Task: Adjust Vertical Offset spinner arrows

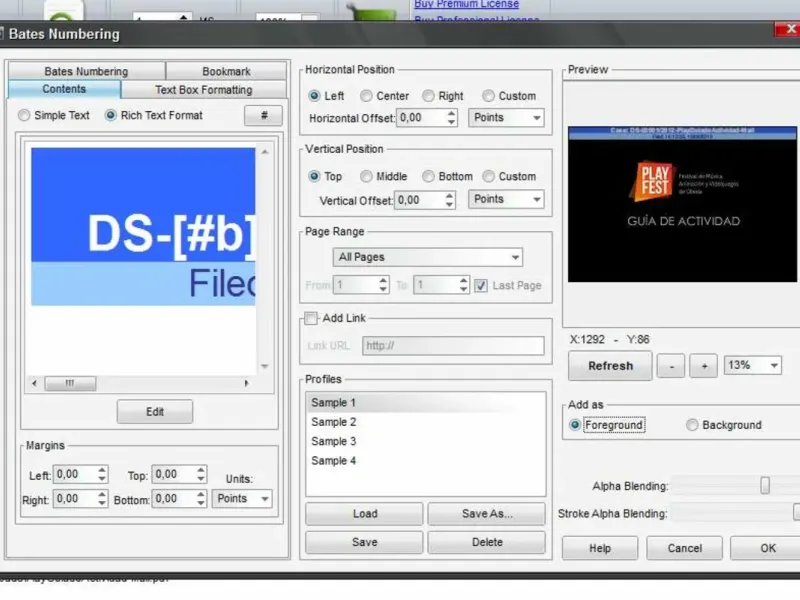Action: click(x=449, y=199)
